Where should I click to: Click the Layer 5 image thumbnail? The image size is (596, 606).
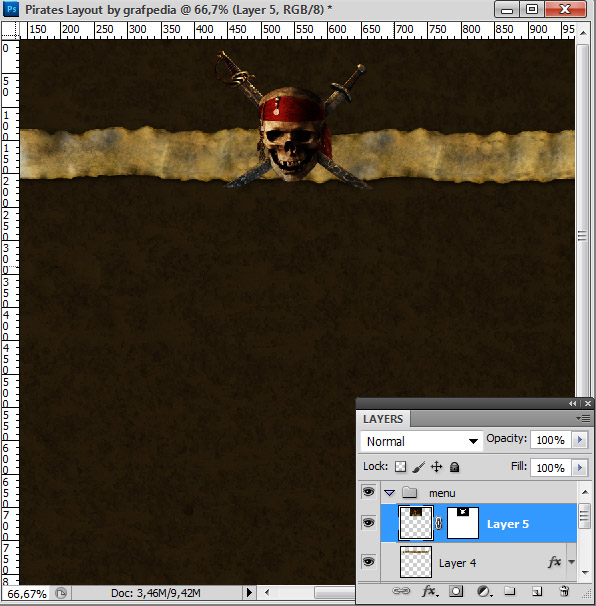point(416,523)
